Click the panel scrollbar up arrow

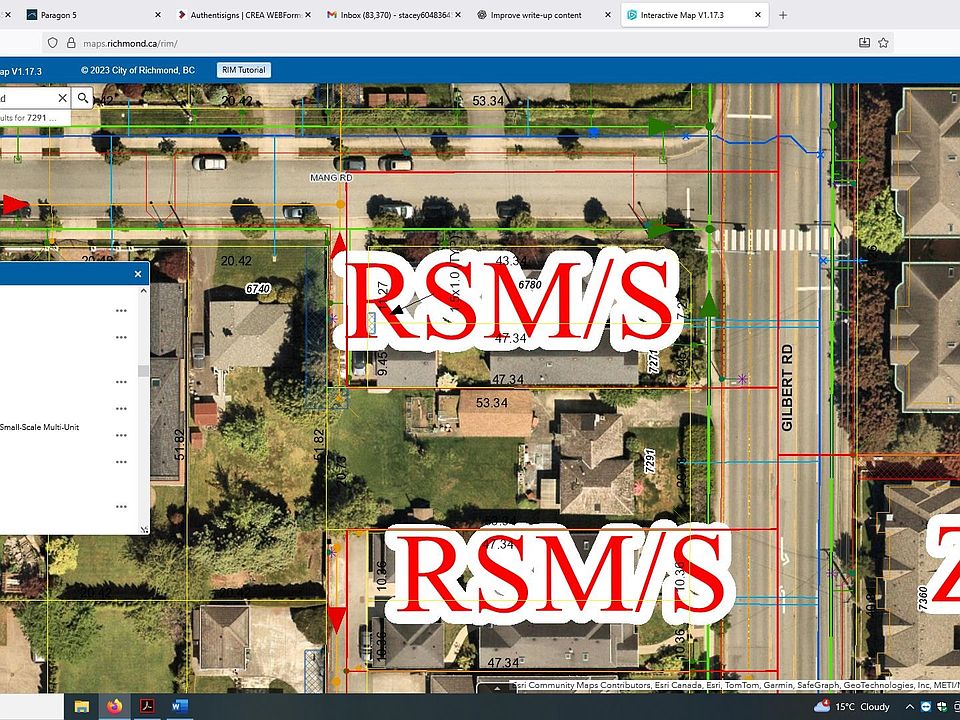point(144,291)
